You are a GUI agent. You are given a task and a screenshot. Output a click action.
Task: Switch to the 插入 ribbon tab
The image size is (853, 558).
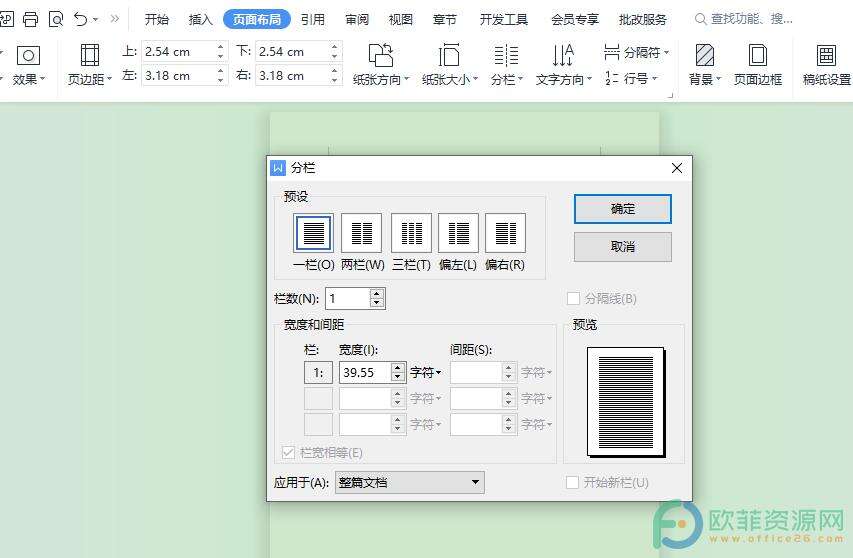click(200, 19)
